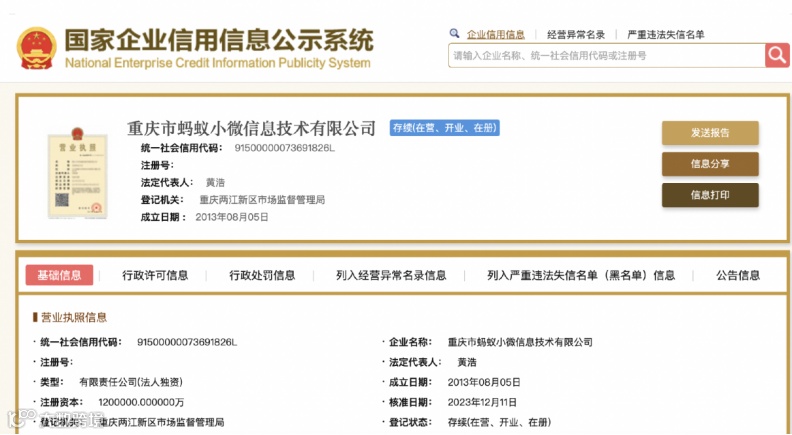The height and width of the screenshot is (435, 792).
Task: Click the English subtitle National Enterprise Credit Information Publicity System
Action: [218, 63]
